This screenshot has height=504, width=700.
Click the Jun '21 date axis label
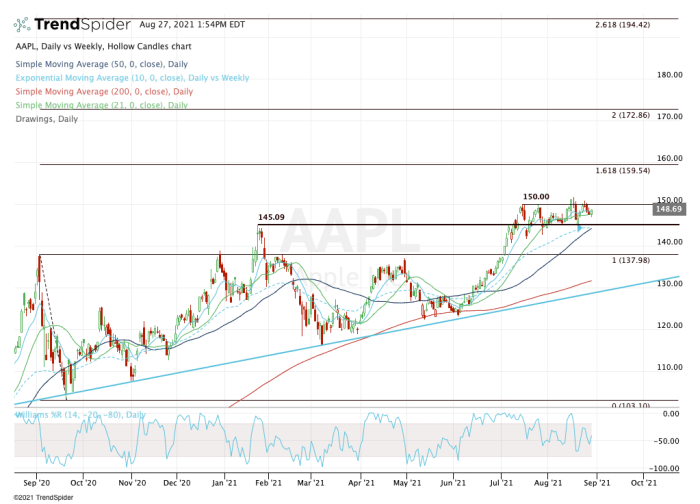[x=453, y=483]
